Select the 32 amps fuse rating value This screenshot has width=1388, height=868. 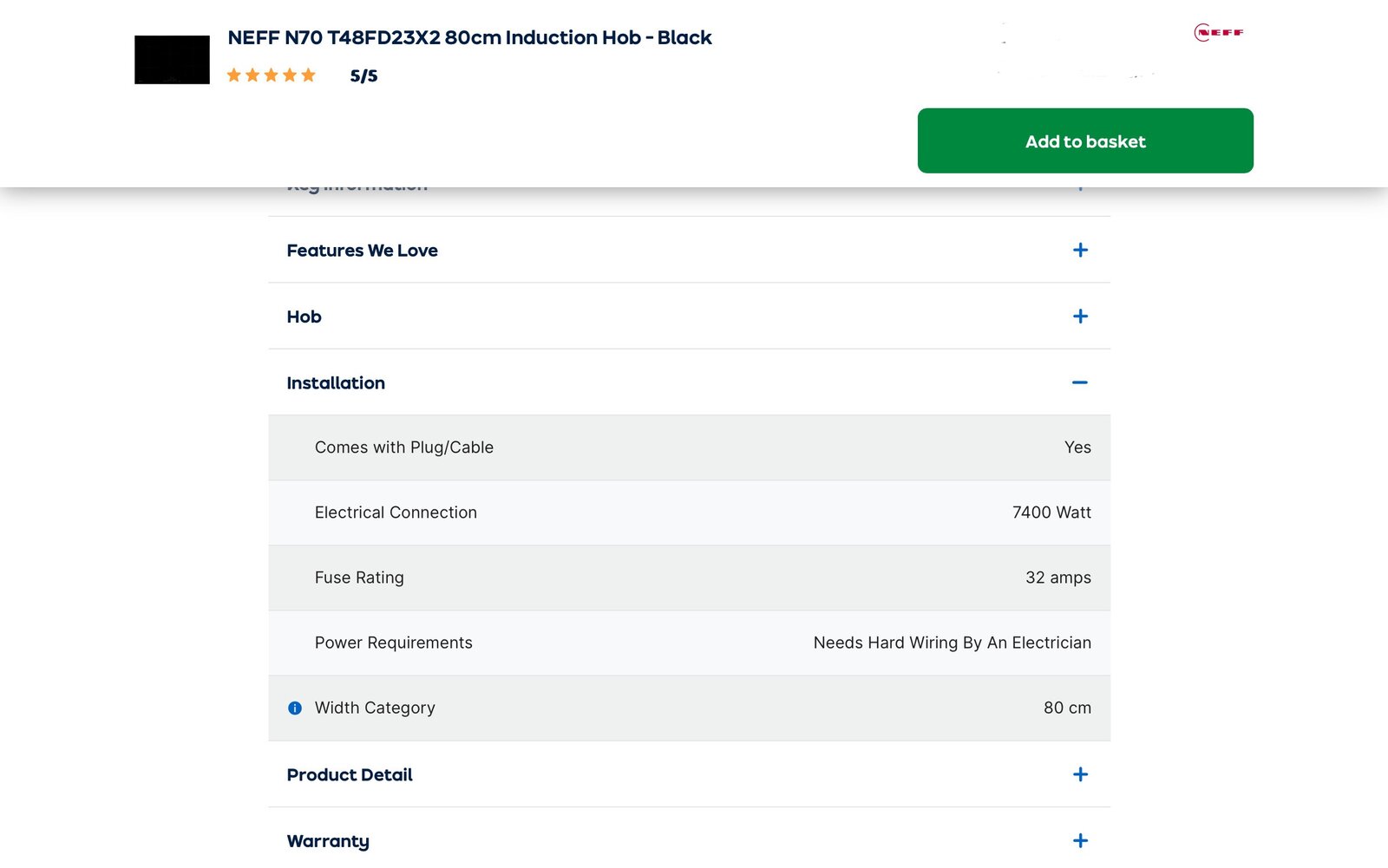coord(1057,578)
